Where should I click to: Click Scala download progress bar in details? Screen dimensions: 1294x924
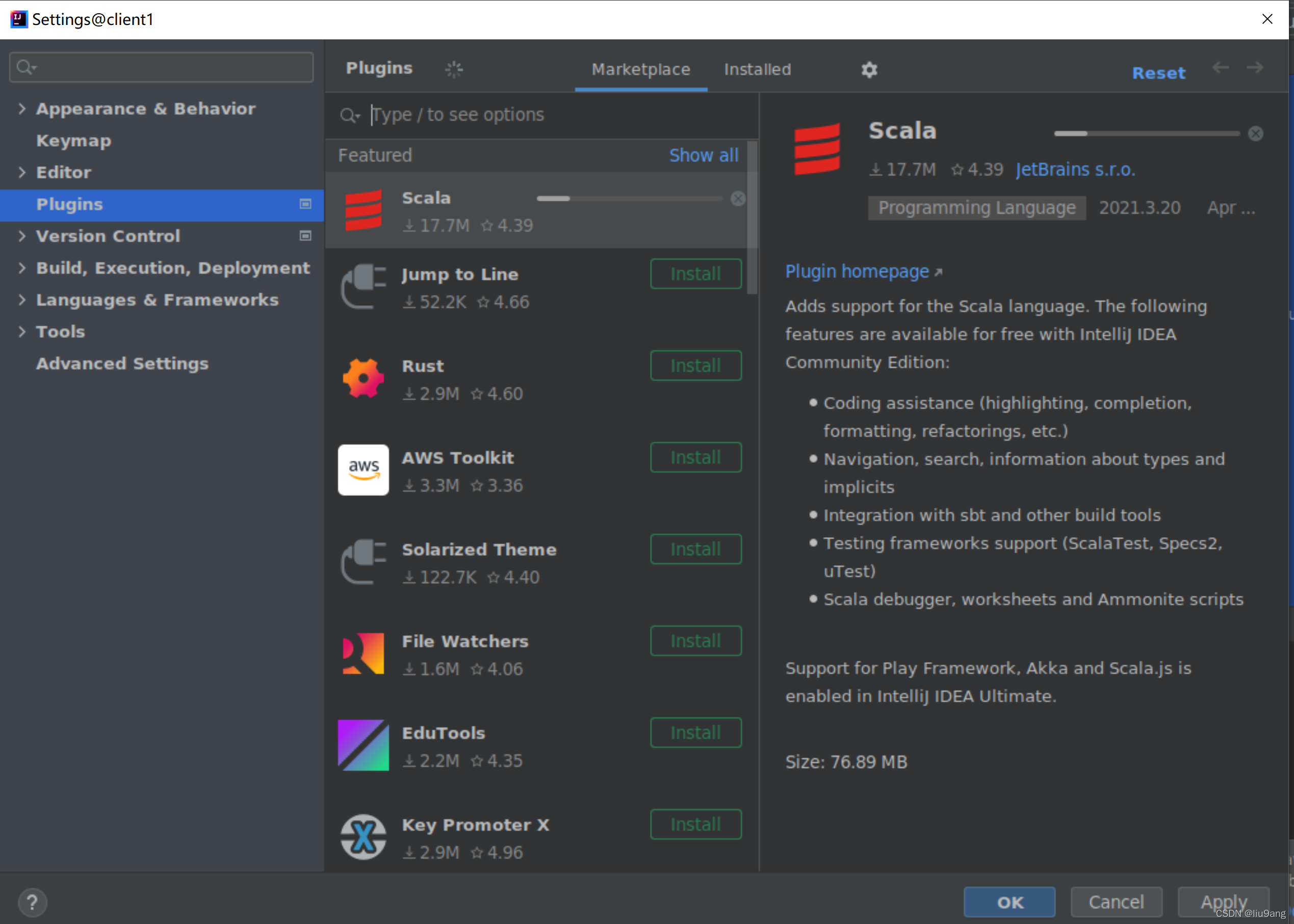click(x=1147, y=134)
